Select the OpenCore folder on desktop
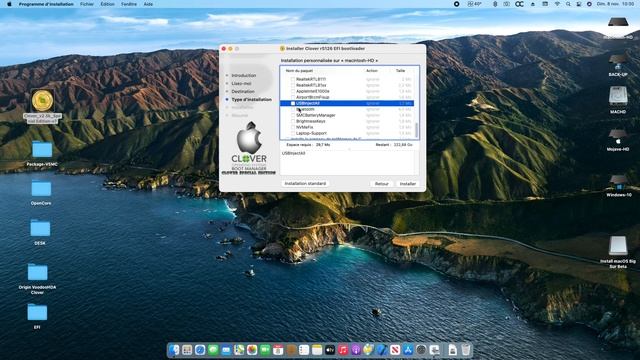 (41, 189)
